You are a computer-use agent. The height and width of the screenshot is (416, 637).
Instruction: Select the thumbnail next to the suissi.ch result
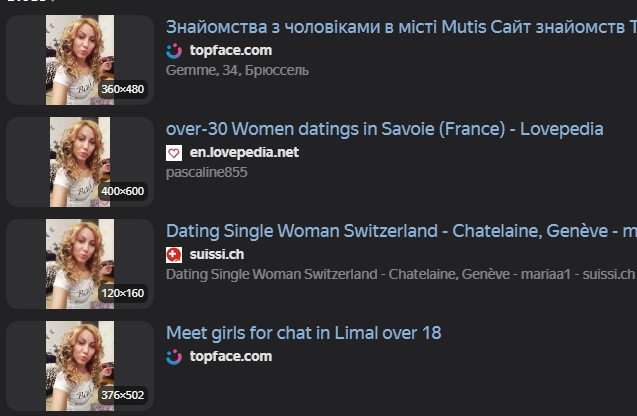click(x=79, y=264)
